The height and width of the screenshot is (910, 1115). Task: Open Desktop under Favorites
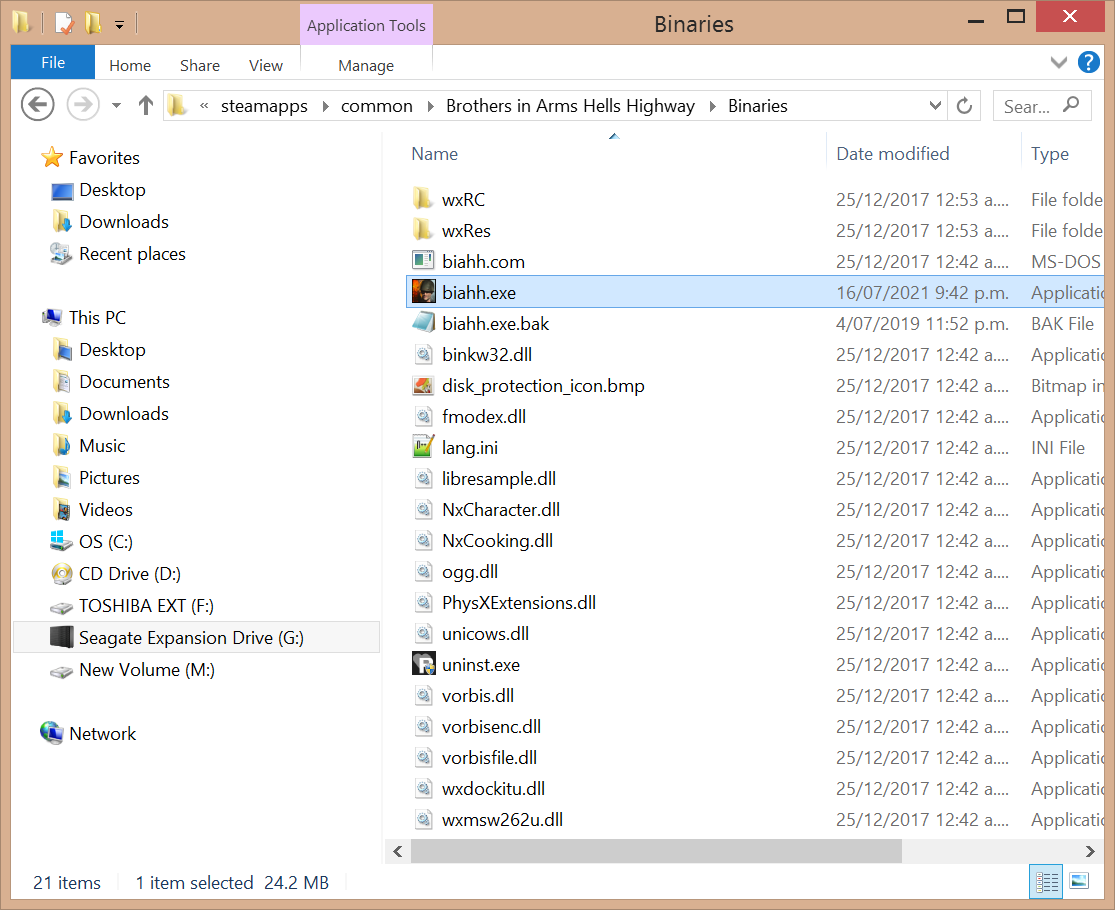(x=112, y=190)
